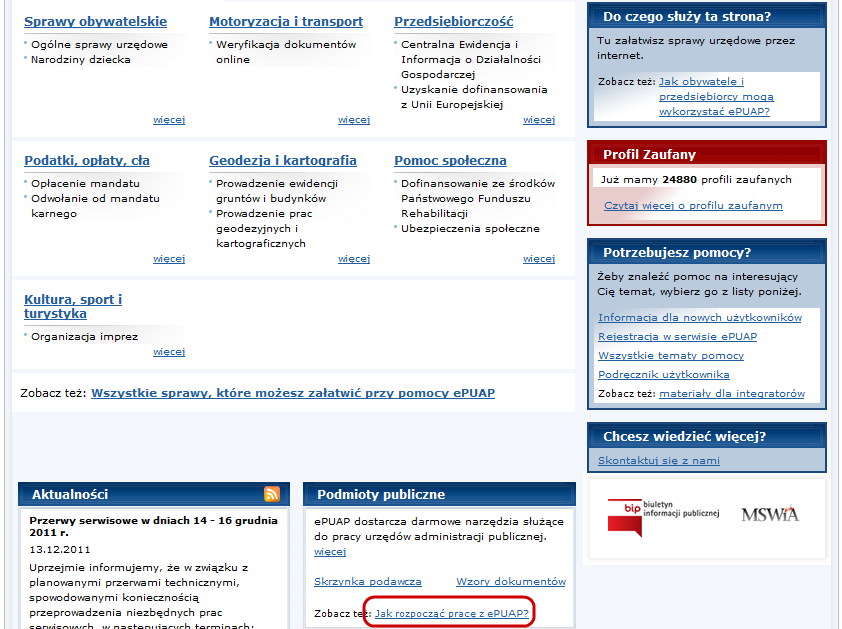The height and width of the screenshot is (629, 842).
Task: Open the Motoryzacja i transport category
Action: coord(286,21)
